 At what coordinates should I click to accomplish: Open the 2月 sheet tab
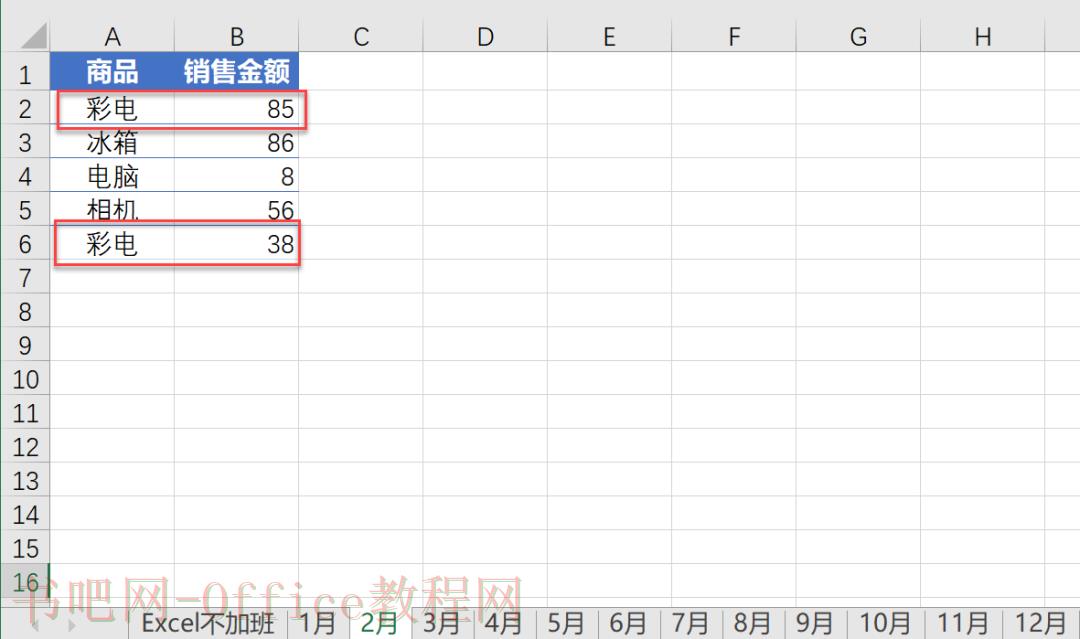380,624
